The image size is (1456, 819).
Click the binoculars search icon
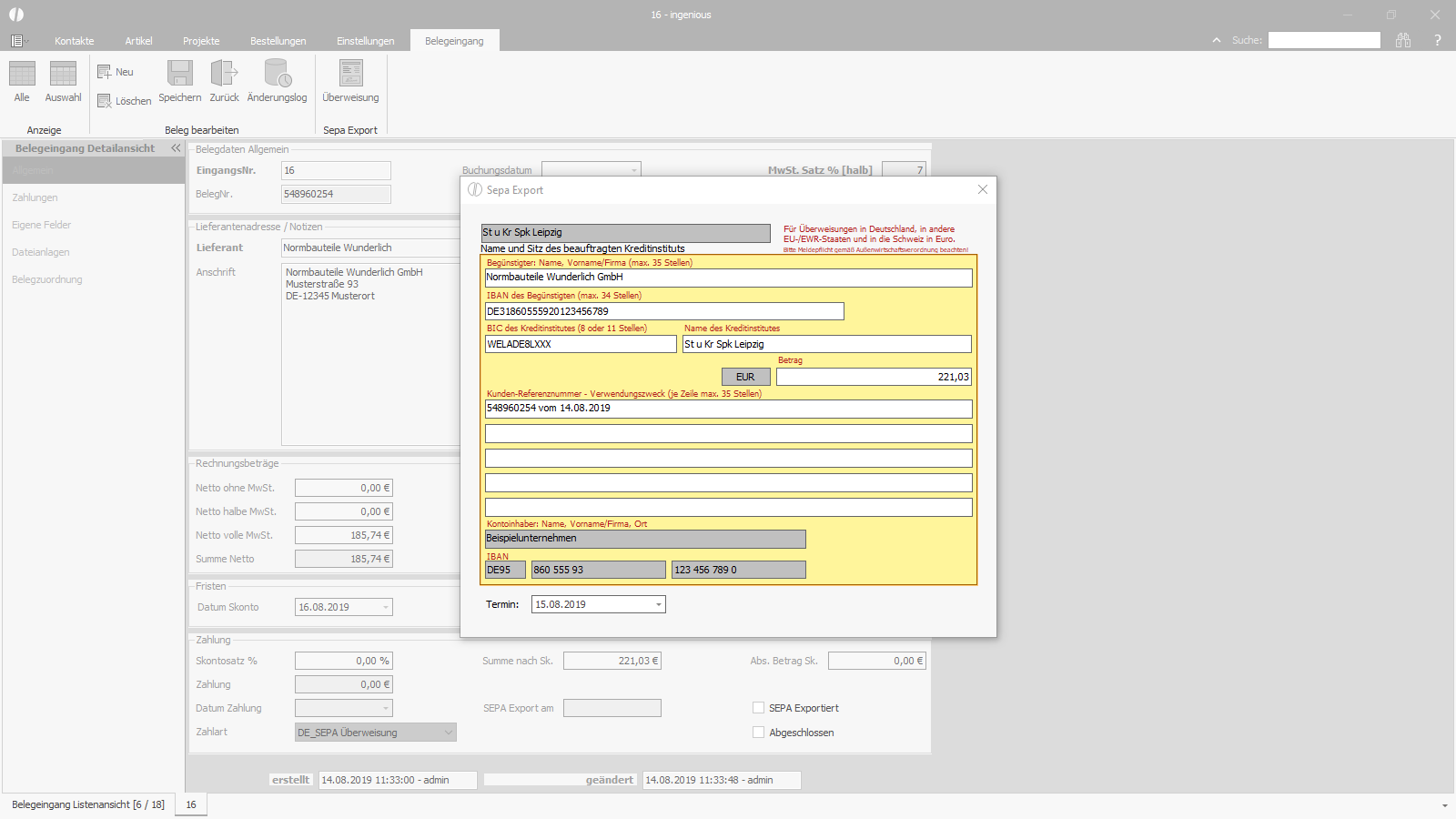click(x=1403, y=40)
